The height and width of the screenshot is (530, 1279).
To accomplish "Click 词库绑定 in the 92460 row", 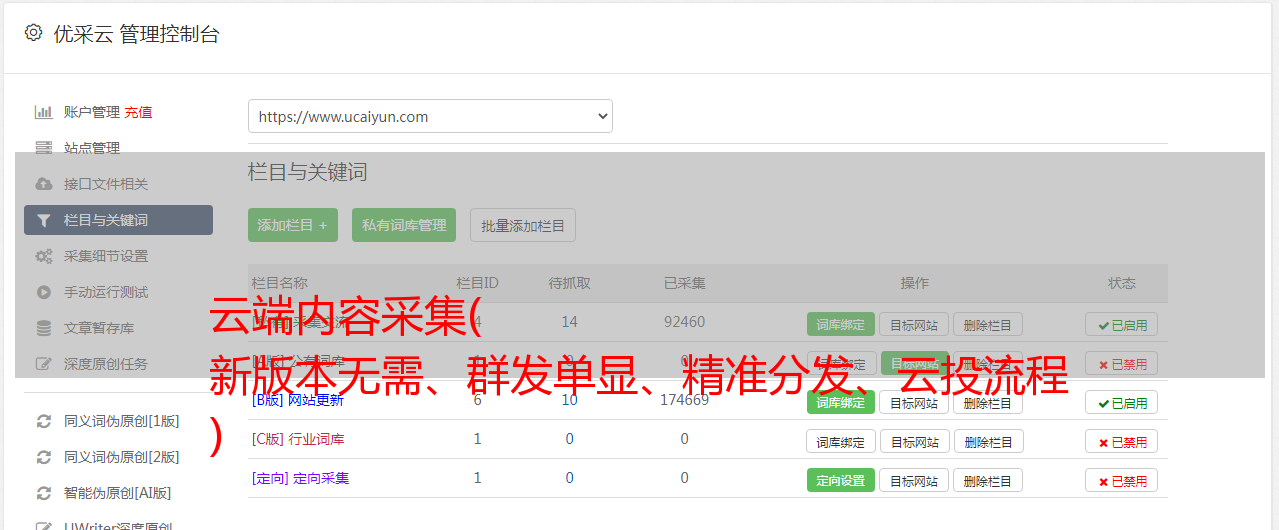I will (x=841, y=324).
